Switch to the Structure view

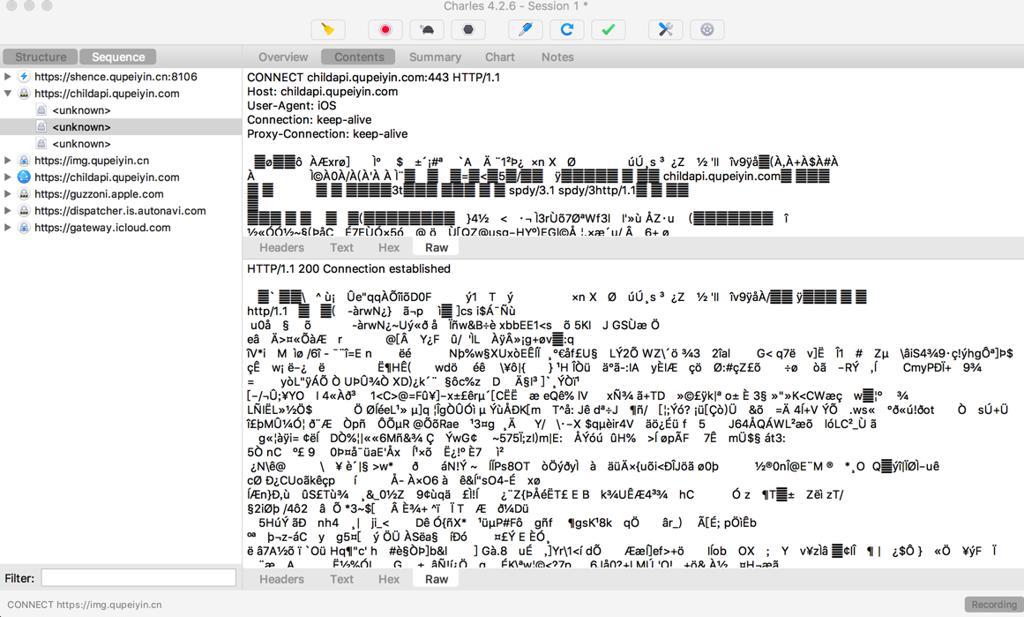tap(40, 57)
